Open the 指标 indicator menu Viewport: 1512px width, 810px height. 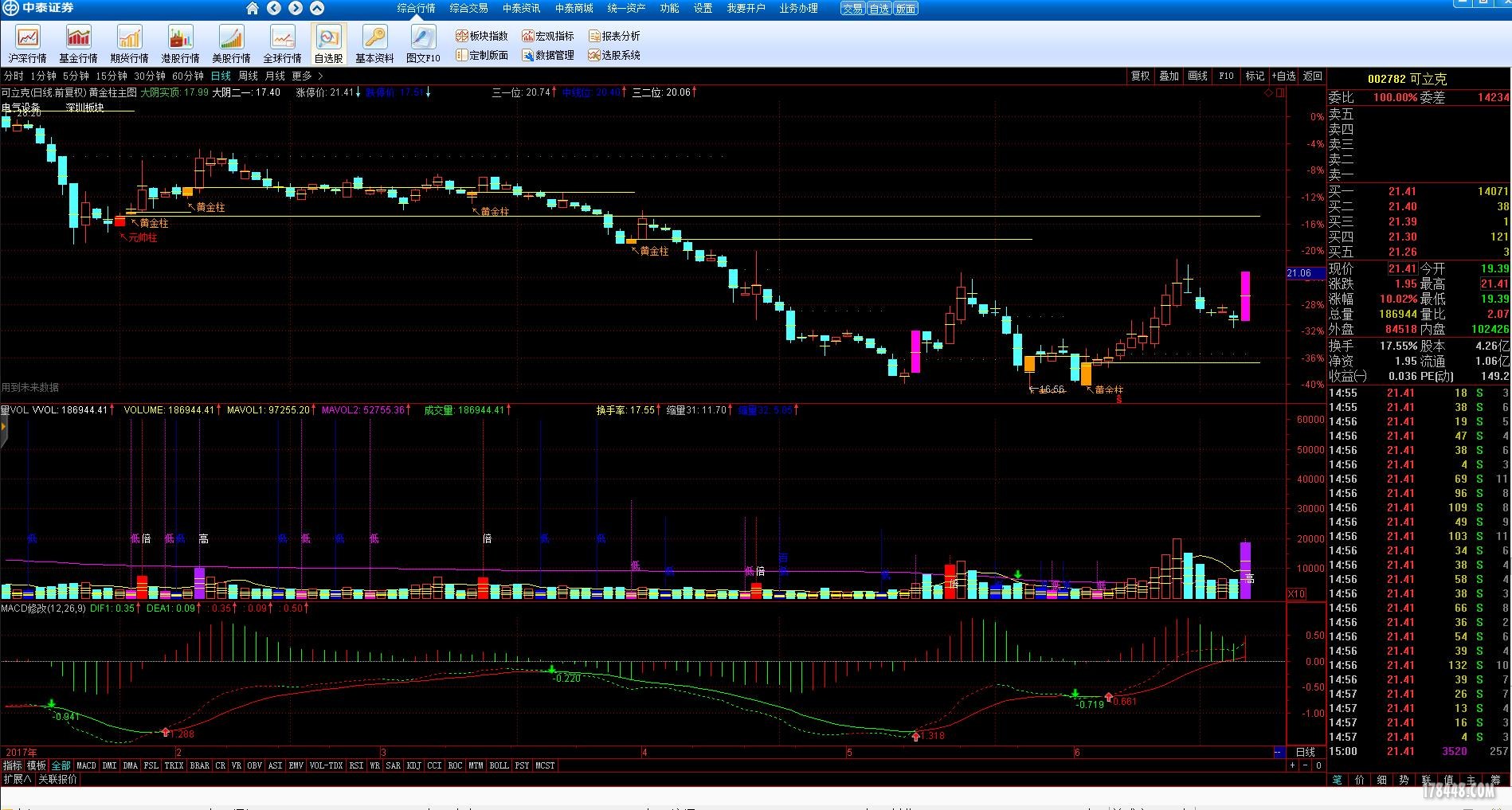click(12, 765)
